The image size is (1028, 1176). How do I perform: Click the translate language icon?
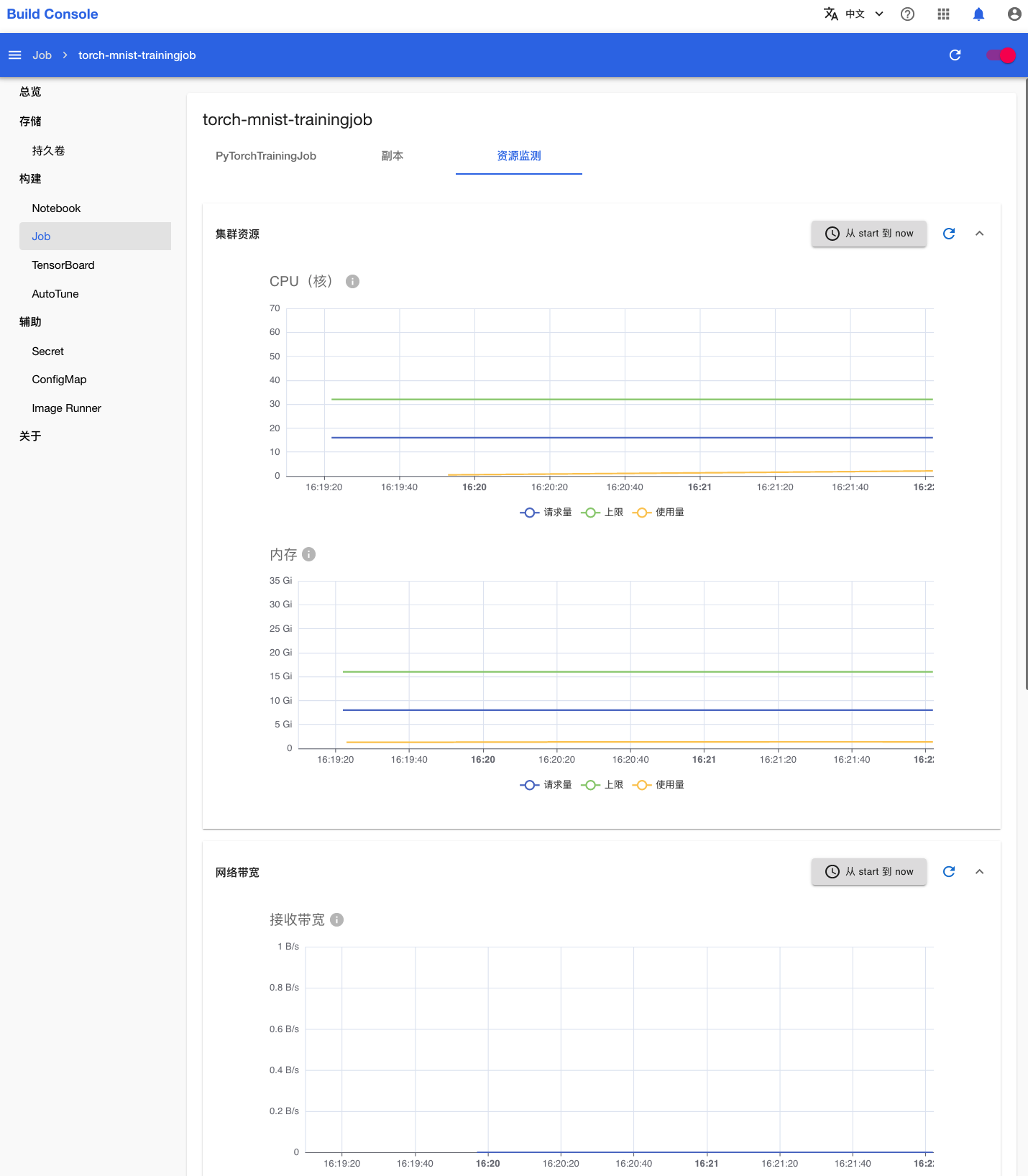[831, 14]
